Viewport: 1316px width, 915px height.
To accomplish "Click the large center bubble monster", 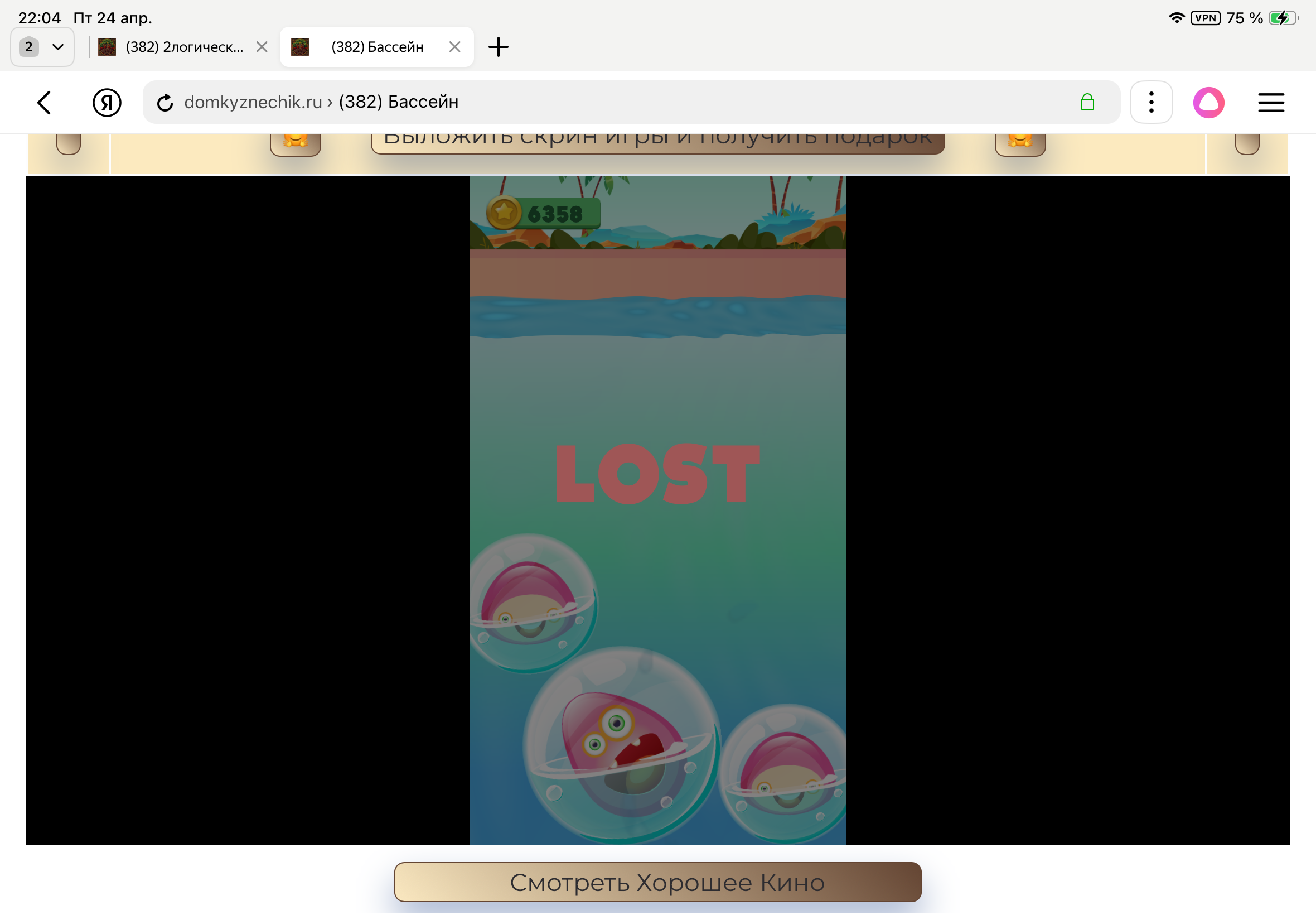I will 622,745.
